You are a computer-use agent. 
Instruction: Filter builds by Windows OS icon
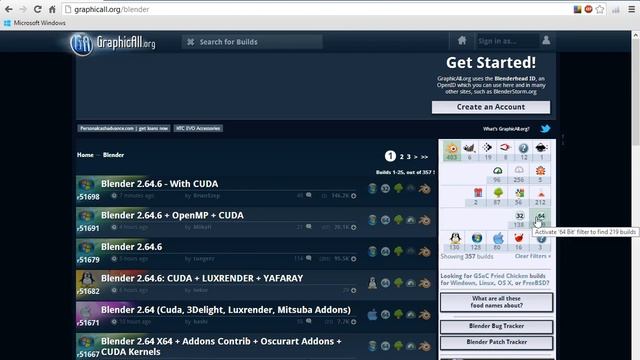476,241
